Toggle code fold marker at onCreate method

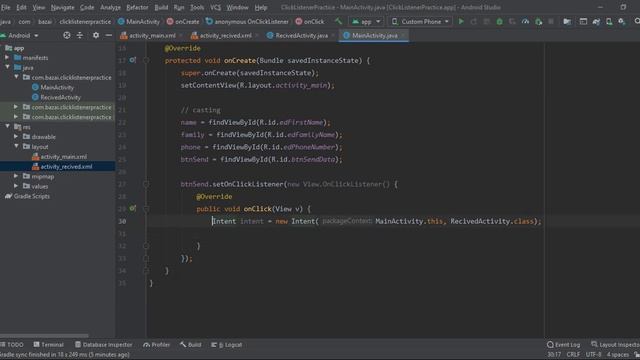pos(146,60)
